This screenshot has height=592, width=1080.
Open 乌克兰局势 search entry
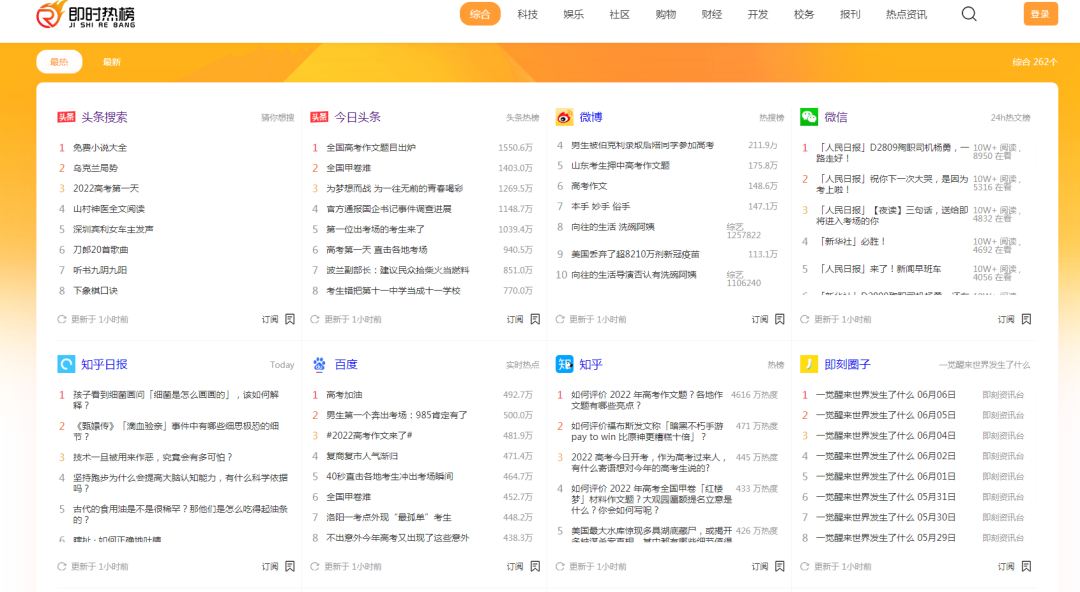96,168
